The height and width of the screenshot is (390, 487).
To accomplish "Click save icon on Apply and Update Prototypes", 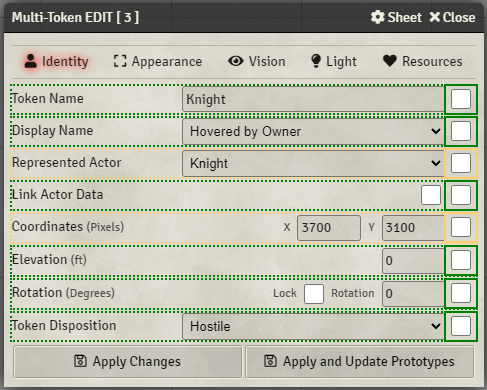I will 270,361.
